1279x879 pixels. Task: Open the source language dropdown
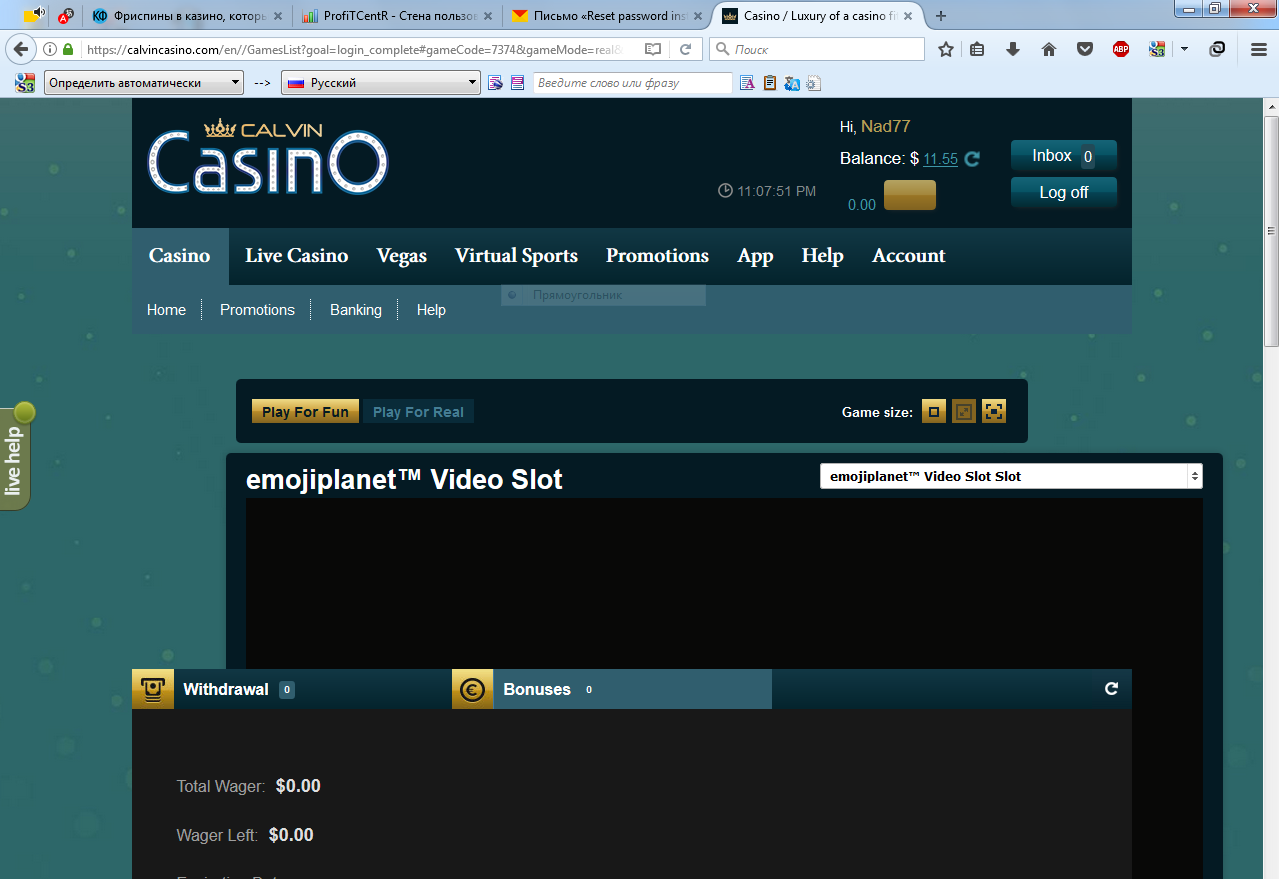(x=144, y=83)
